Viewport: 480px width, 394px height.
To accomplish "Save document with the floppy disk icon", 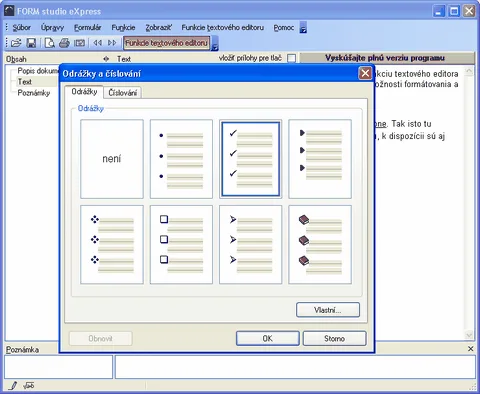I will (x=31, y=43).
